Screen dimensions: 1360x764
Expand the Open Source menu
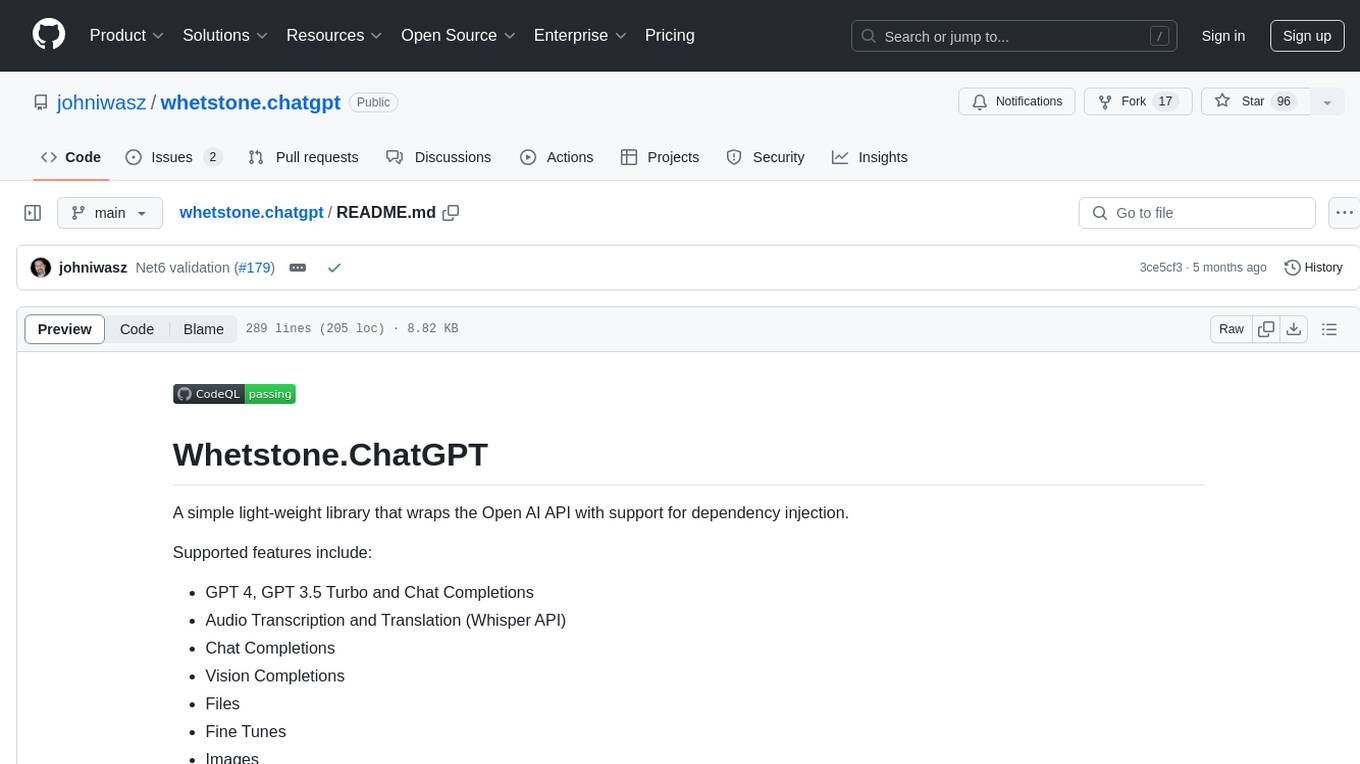point(458,35)
